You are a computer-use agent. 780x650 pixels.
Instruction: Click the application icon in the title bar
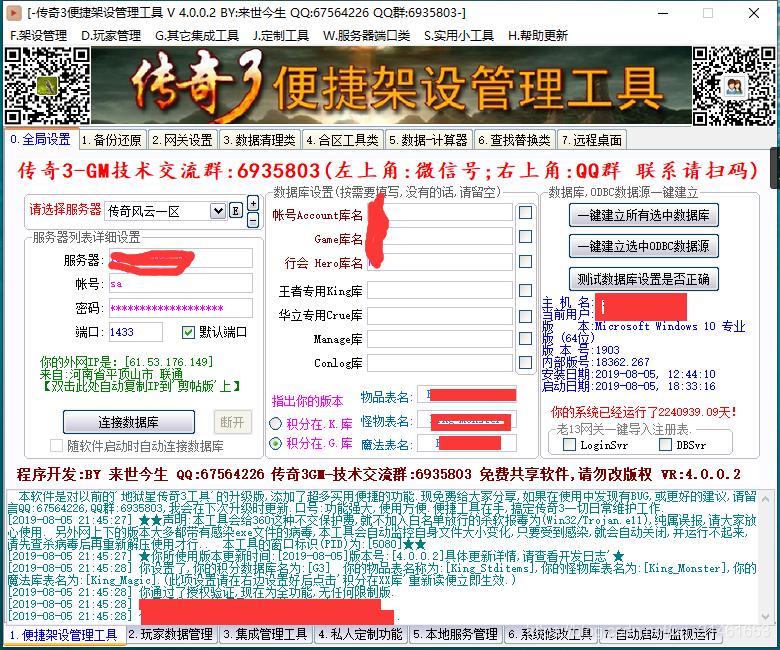point(13,13)
